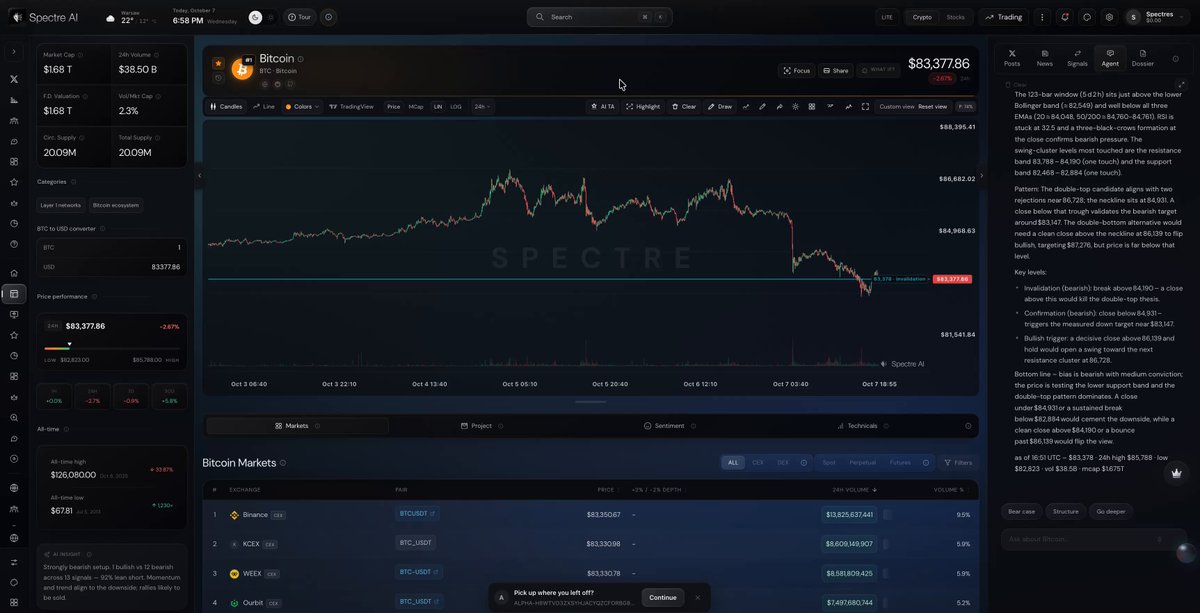
Task: Select the pencil drawing tool
Action: pos(762,106)
